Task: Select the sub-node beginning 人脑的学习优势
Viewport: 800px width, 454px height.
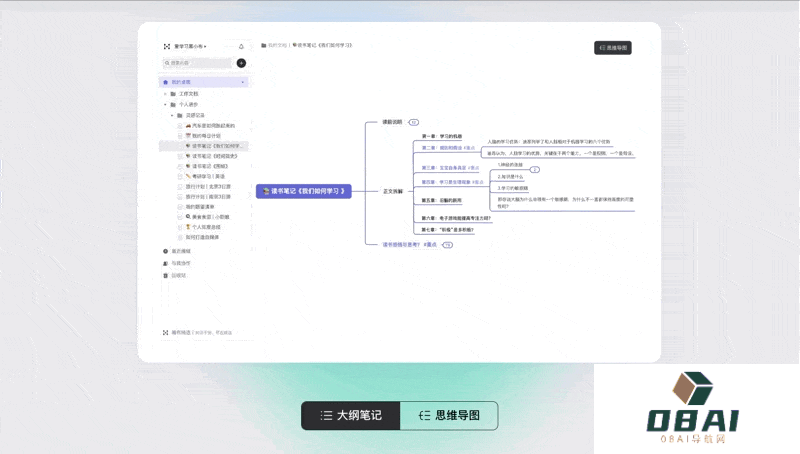Action: coord(548,142)
